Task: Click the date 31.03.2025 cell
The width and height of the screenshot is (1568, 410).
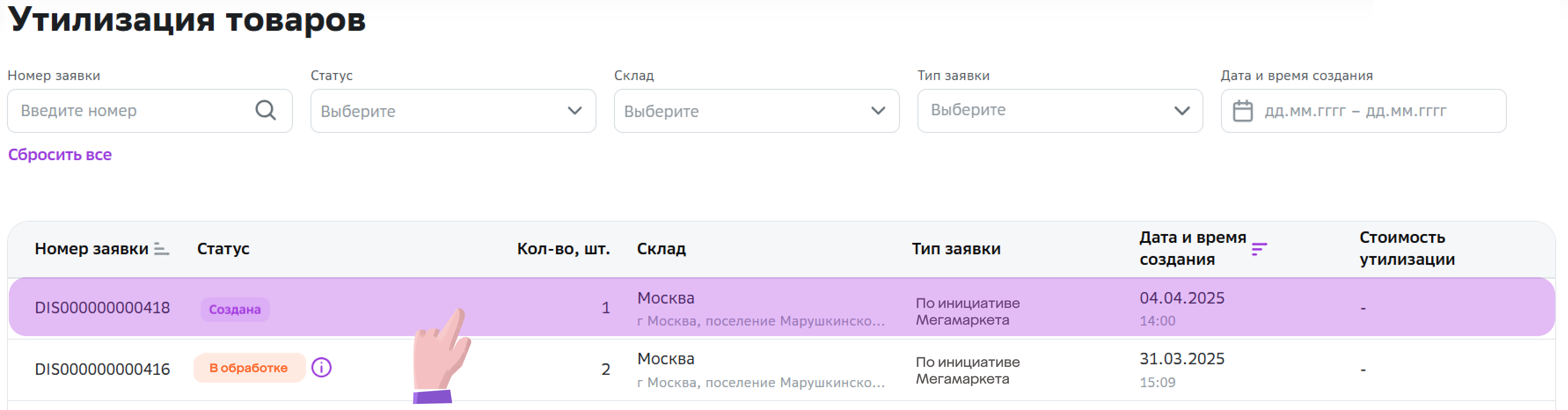Action: pyautogui.click(x=1181, y=359)
